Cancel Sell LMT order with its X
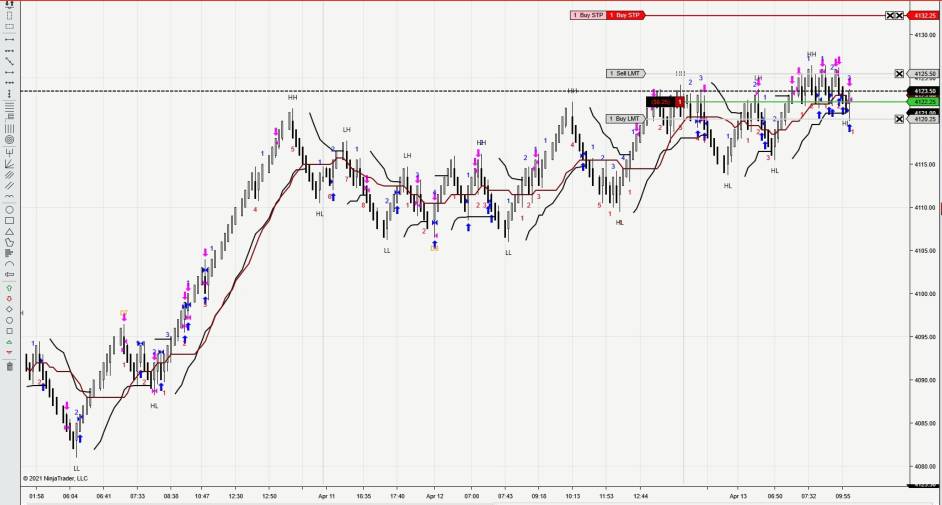 (x=899, y=73)
